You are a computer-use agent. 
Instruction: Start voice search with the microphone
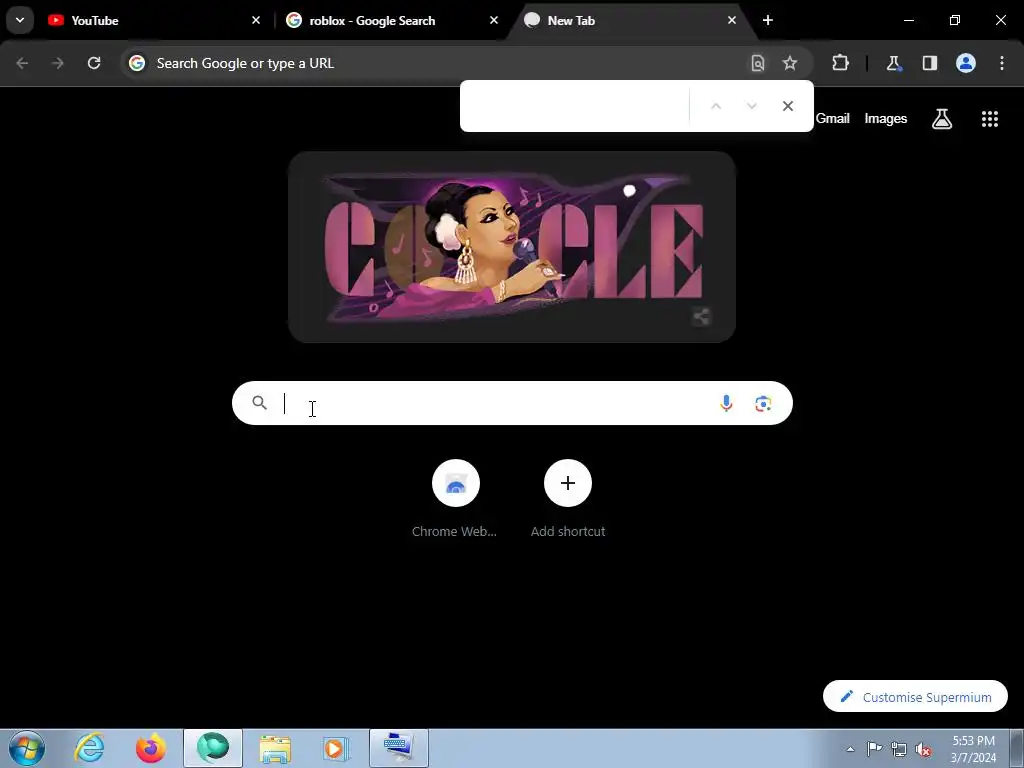(x=726, y=403)
